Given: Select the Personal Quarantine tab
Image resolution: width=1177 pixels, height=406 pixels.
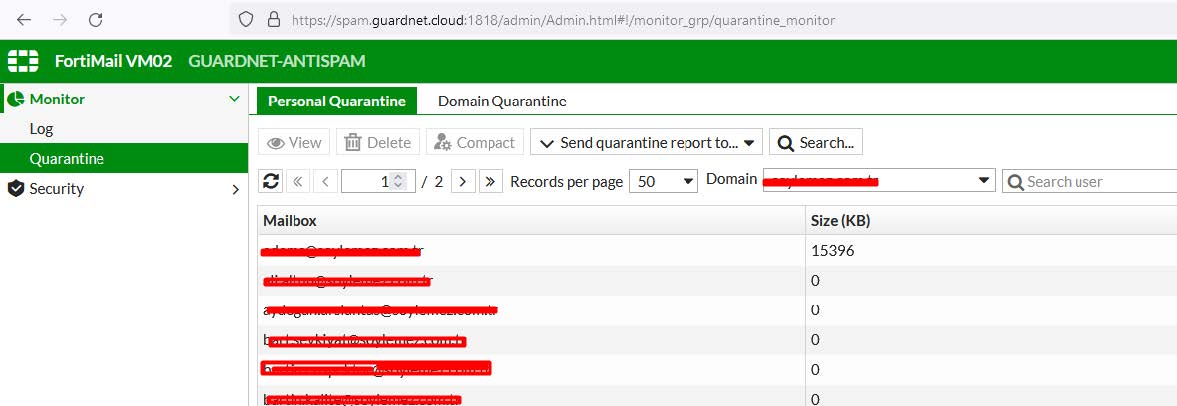Looking at the screenshot, I should point(336,101).
